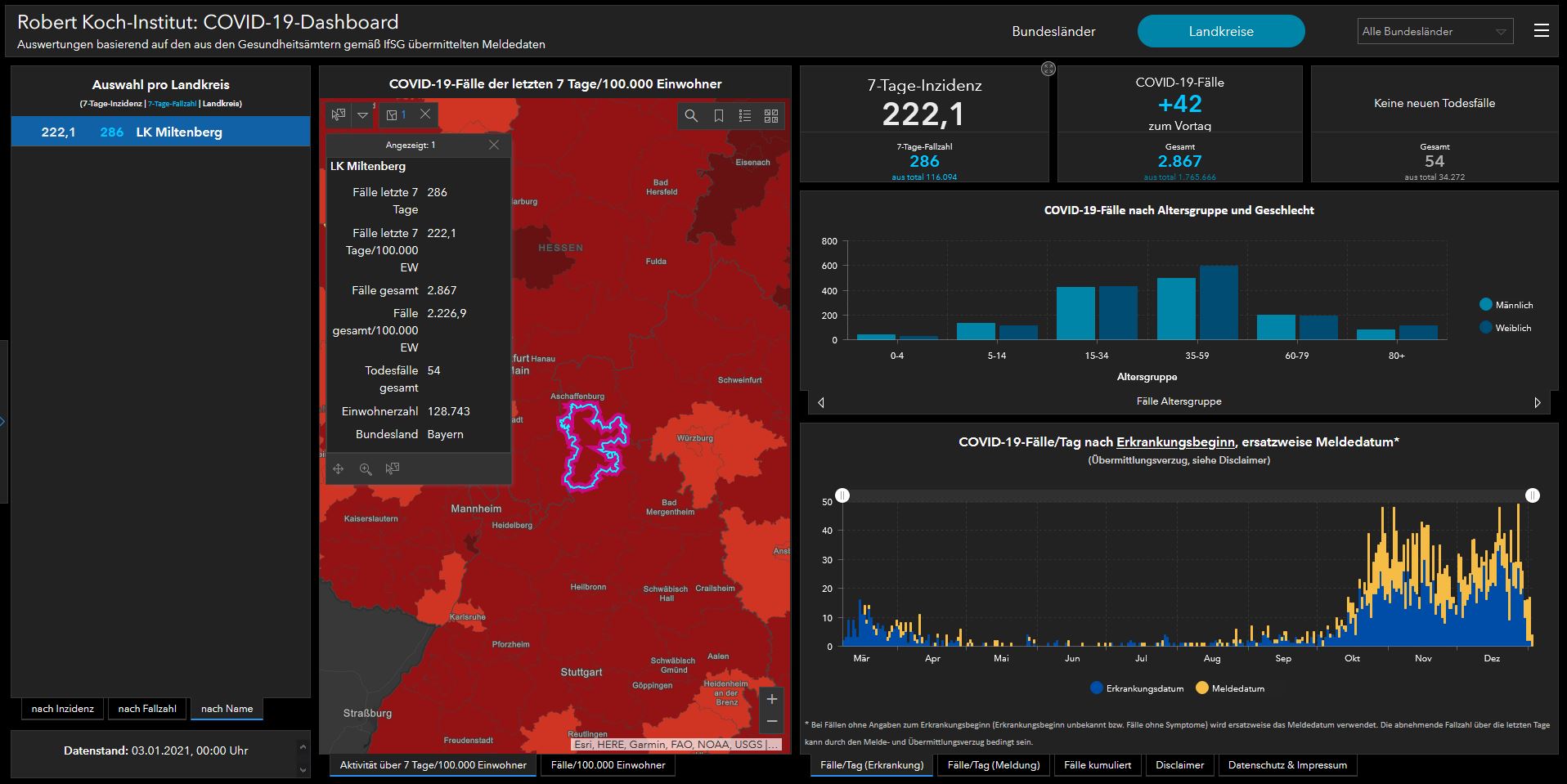This screenshot has width=1567, height=784.
Task: Switch to 'Fälle/100.000 Einwohner' map tab
Action: pyautogui.click(x=608, y=765)
